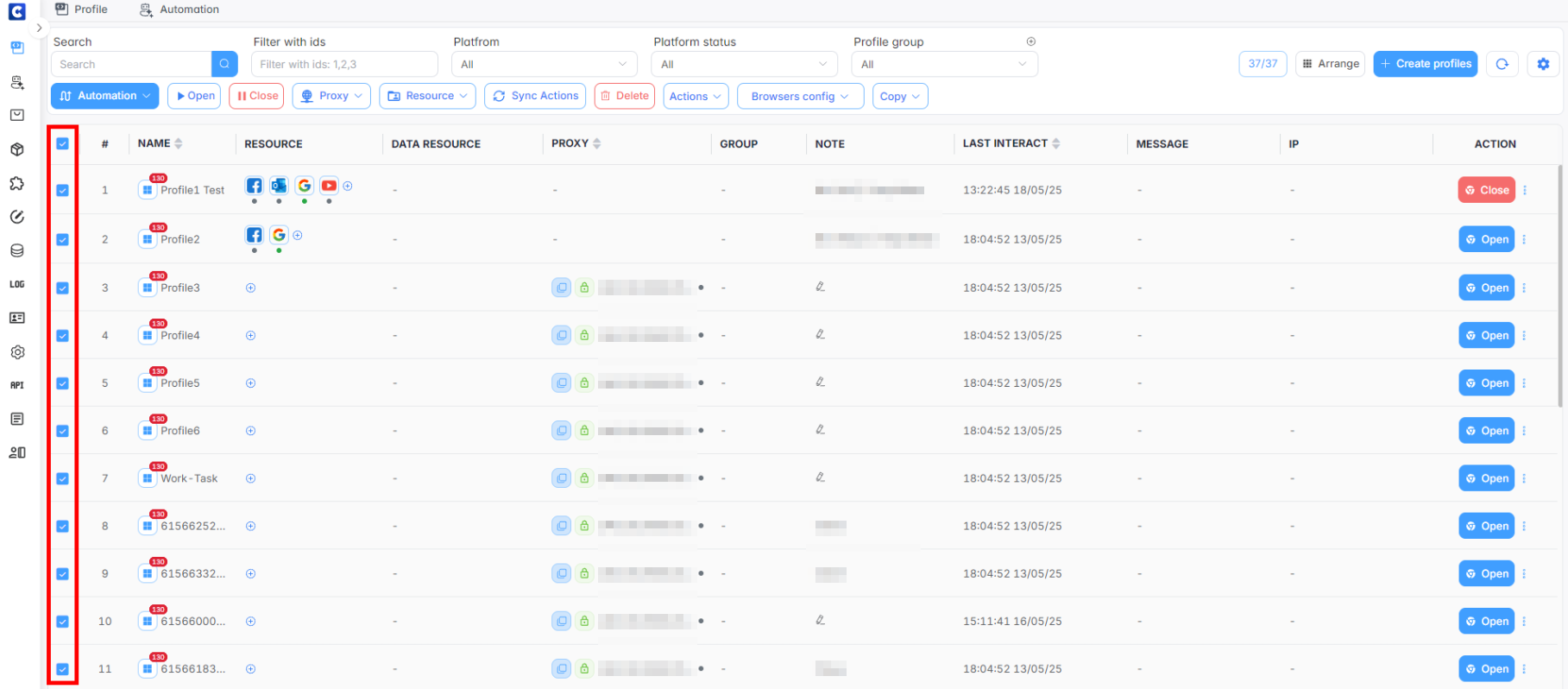Click the search magnifier button

(224, 64)
